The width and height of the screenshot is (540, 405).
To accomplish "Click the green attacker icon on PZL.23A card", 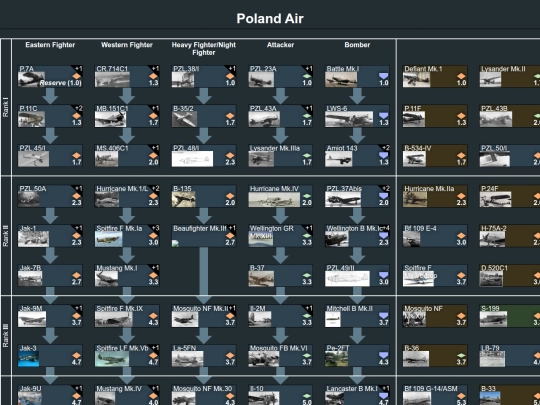I will pos(307,76).
